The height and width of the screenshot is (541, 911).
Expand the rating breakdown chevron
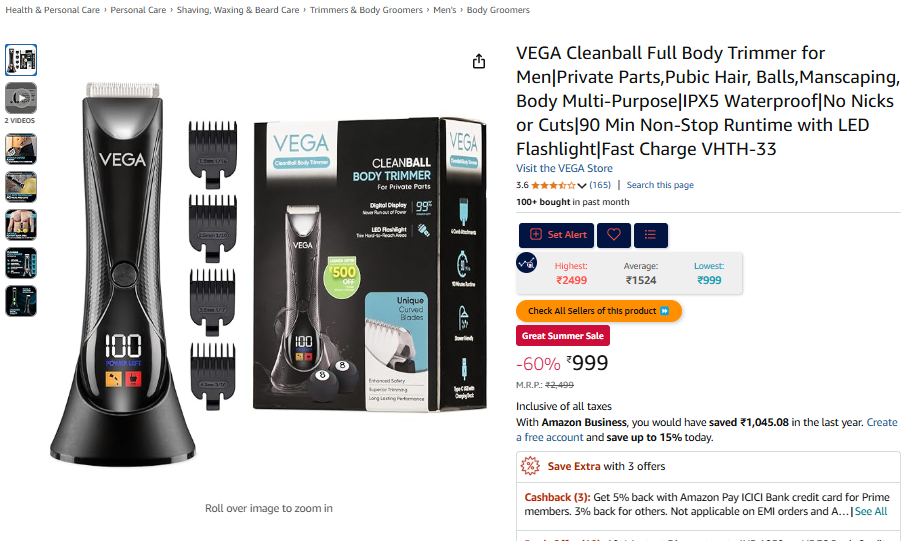582,185
